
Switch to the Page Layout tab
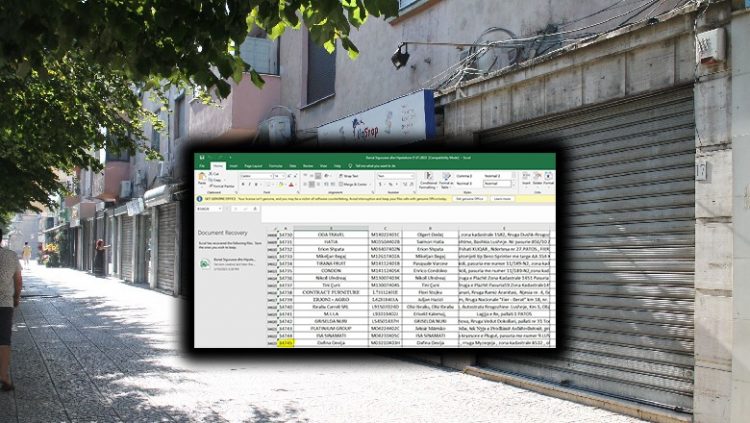pyautogui.click(x=253, y=166)
